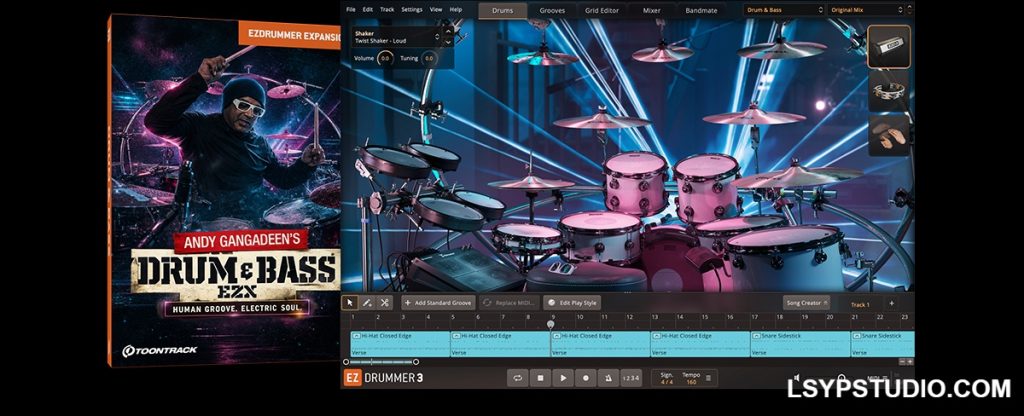Zoom in timeline with plus button

point(910,361)
